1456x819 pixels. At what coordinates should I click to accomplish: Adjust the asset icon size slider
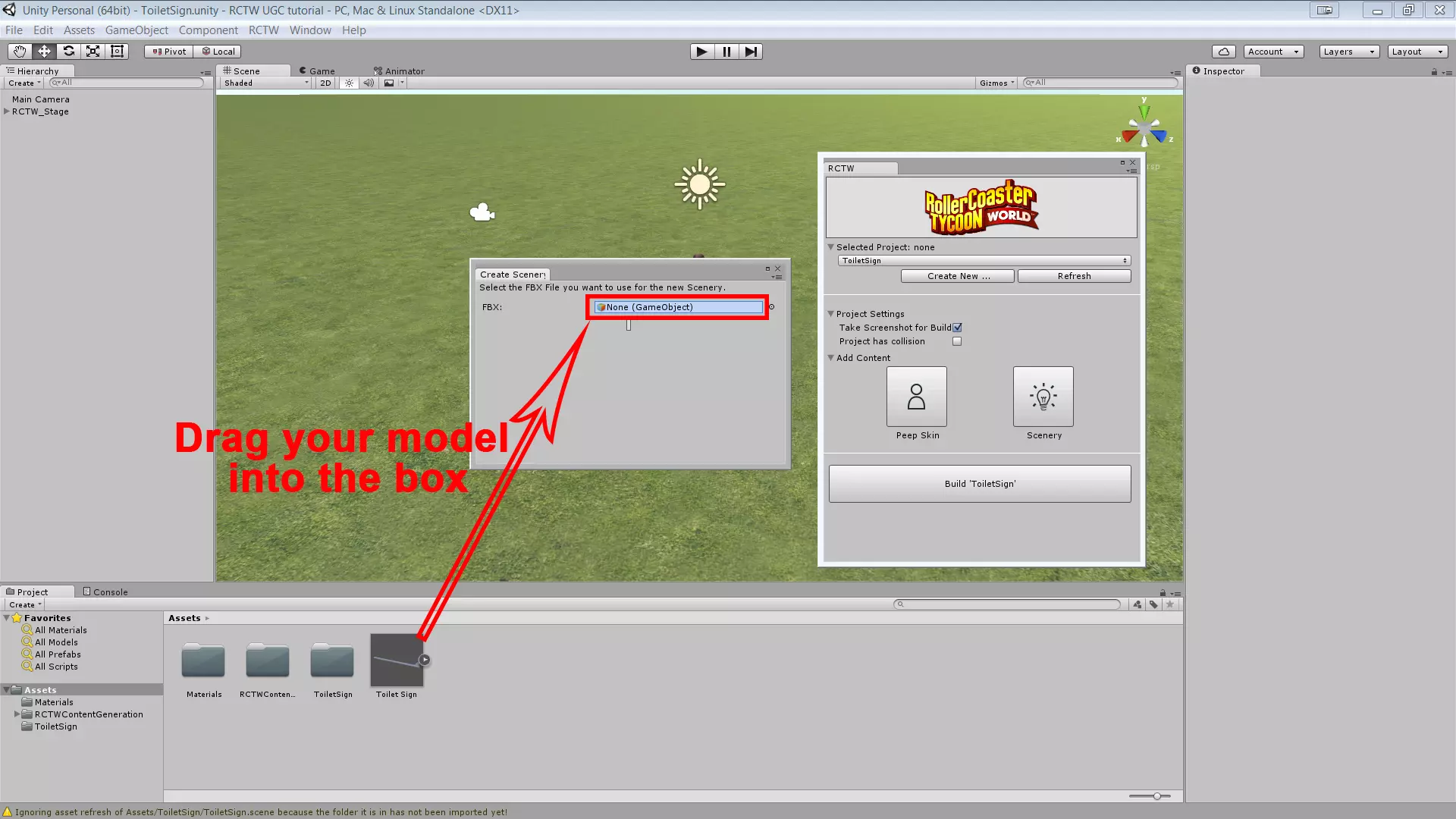(1156, 796)
